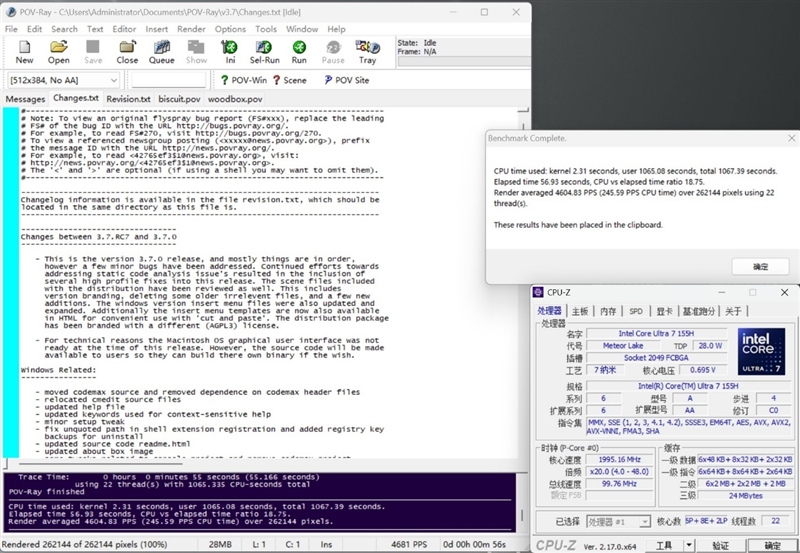Click the Sel-Run toolbar icon
Screen dimensions: 800x553
[x=264, y=51]
